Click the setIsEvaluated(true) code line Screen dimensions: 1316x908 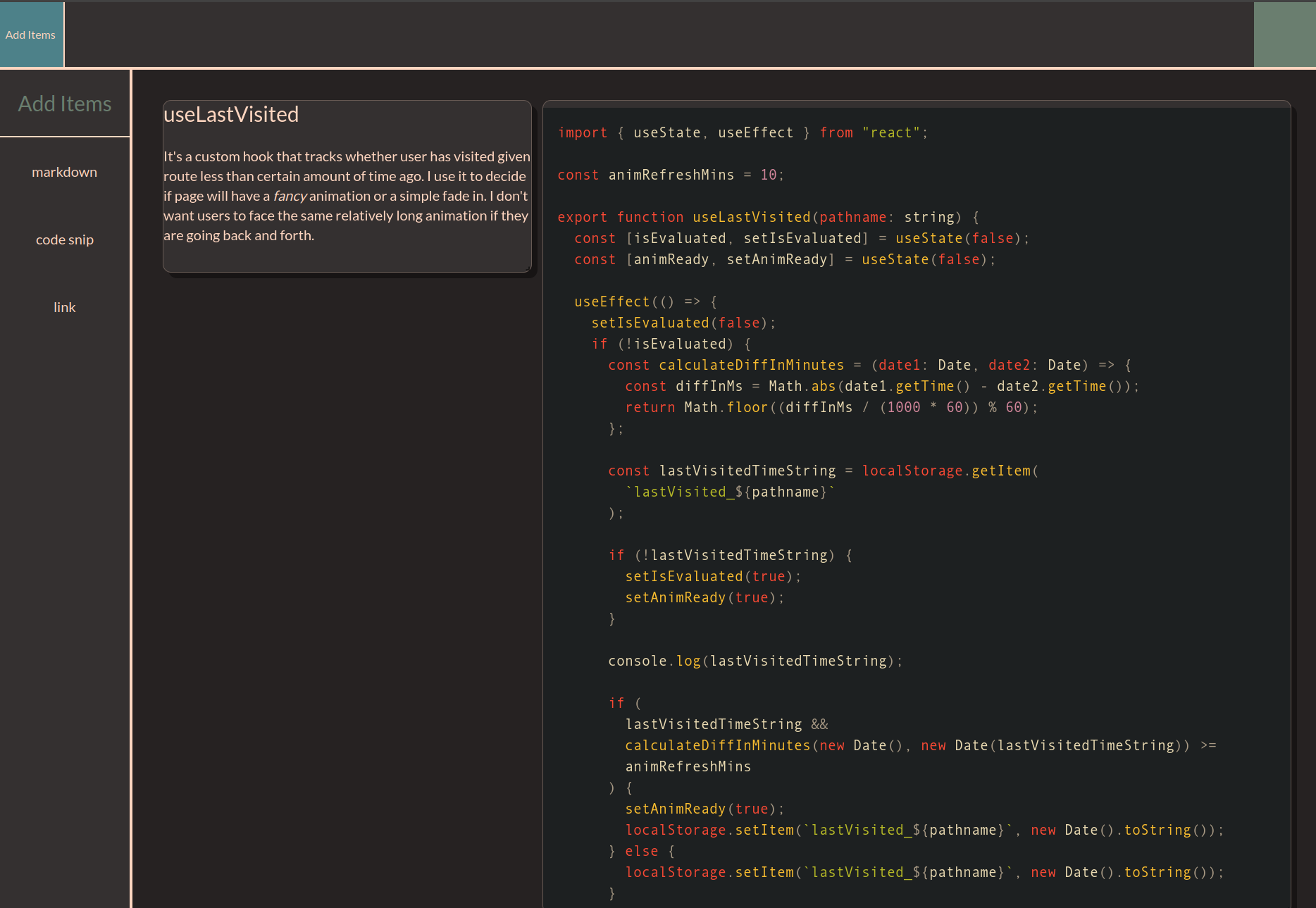point(713,576)
